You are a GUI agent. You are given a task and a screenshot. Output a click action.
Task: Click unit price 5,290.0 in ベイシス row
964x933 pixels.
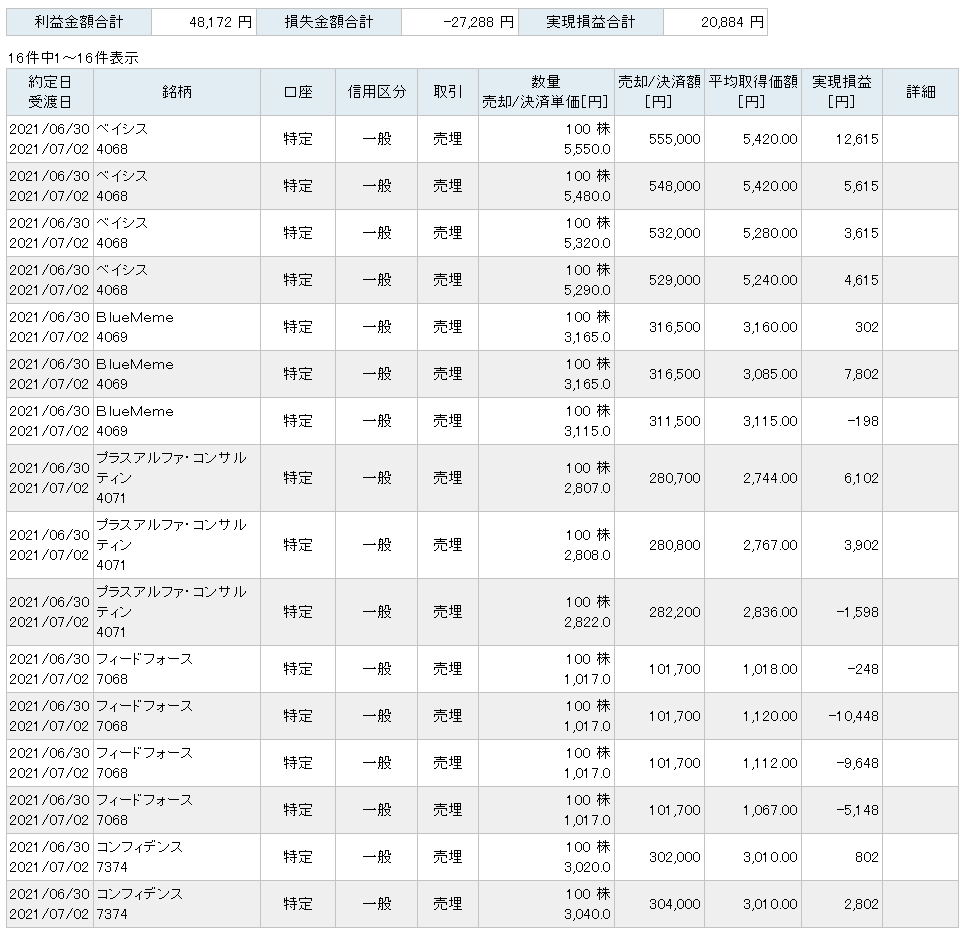[587, 290]
